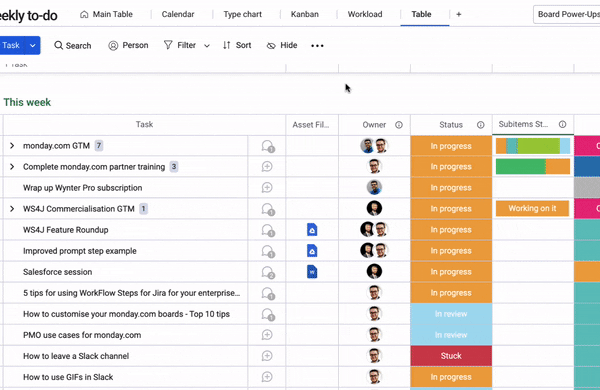Switch to the Workload tab
This screenshot has width=600, height=390.
tap(365, 14)
